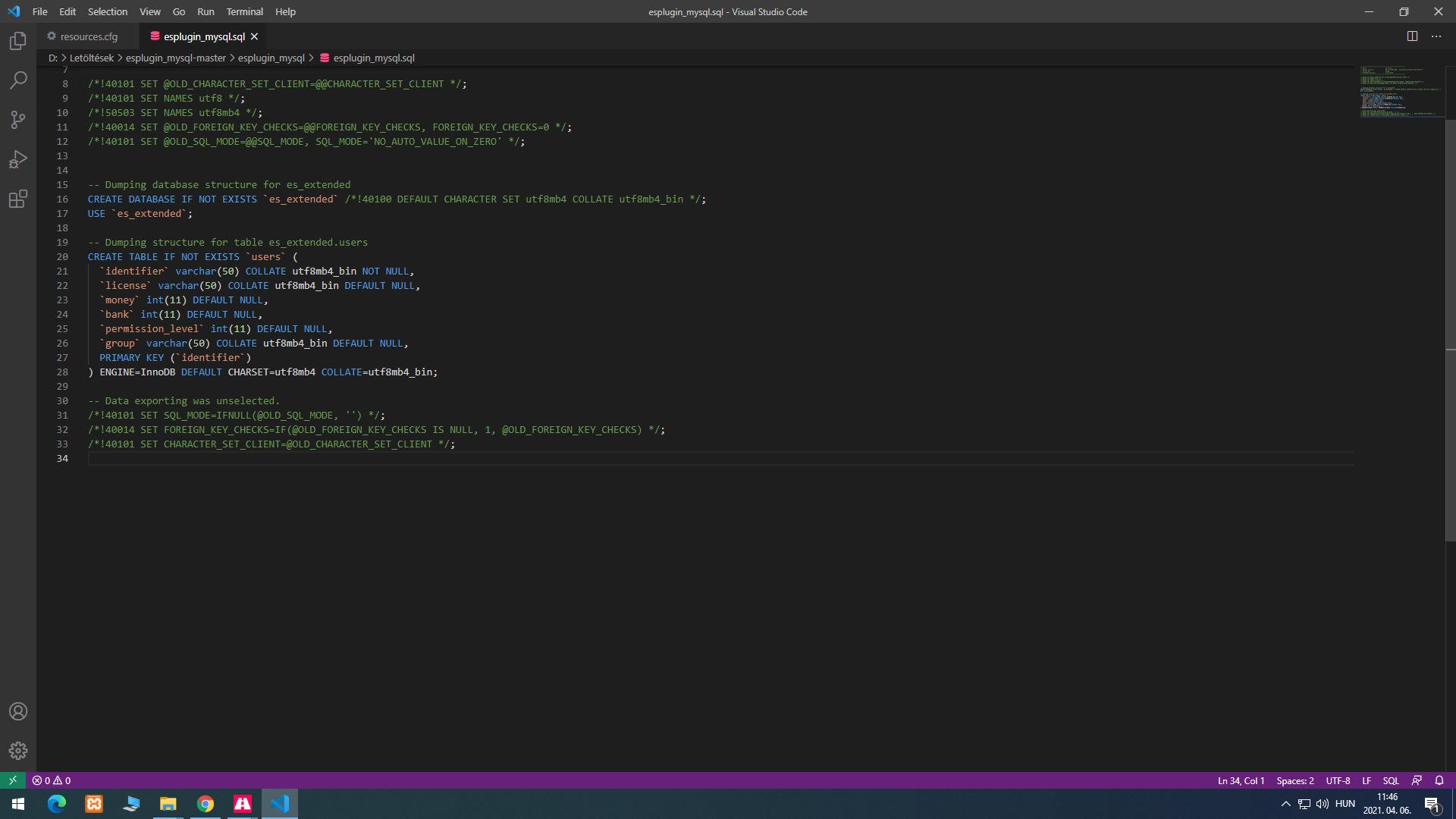The image size is (1456, 819).
Task: Change UTF-8 file encoding selector
Action: pos(1338,780)
